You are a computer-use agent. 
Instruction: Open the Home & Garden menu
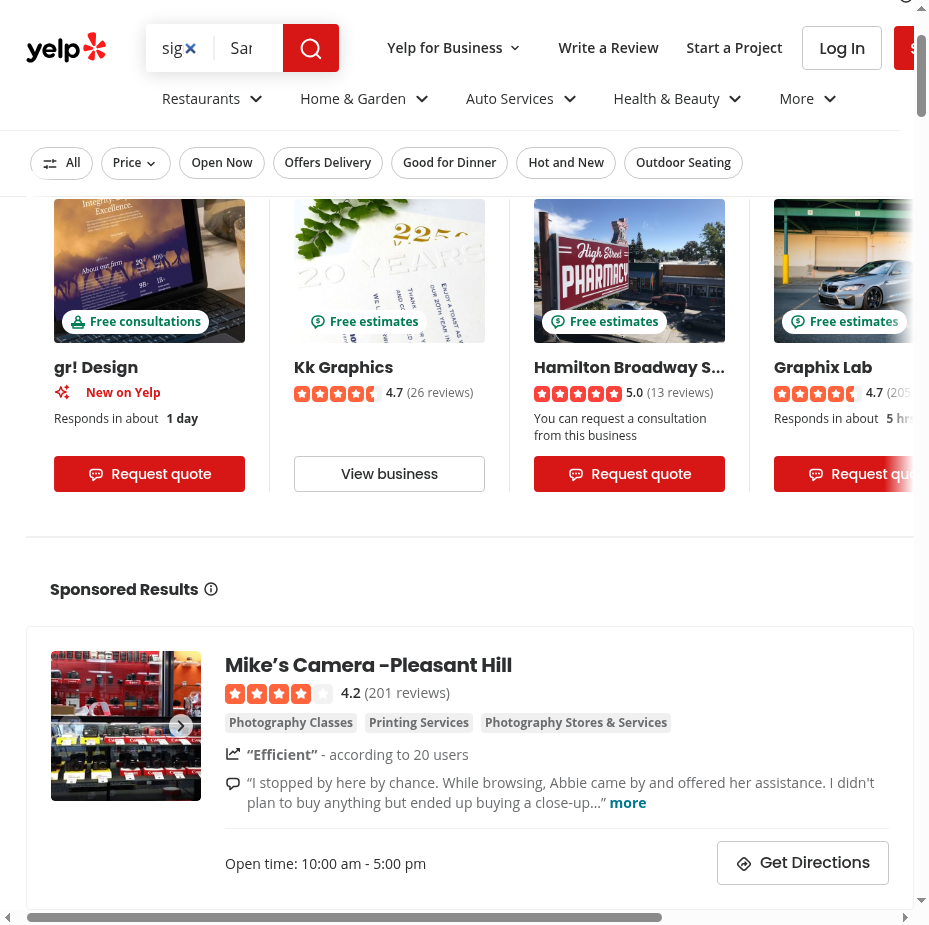click(x=364, y=99)
